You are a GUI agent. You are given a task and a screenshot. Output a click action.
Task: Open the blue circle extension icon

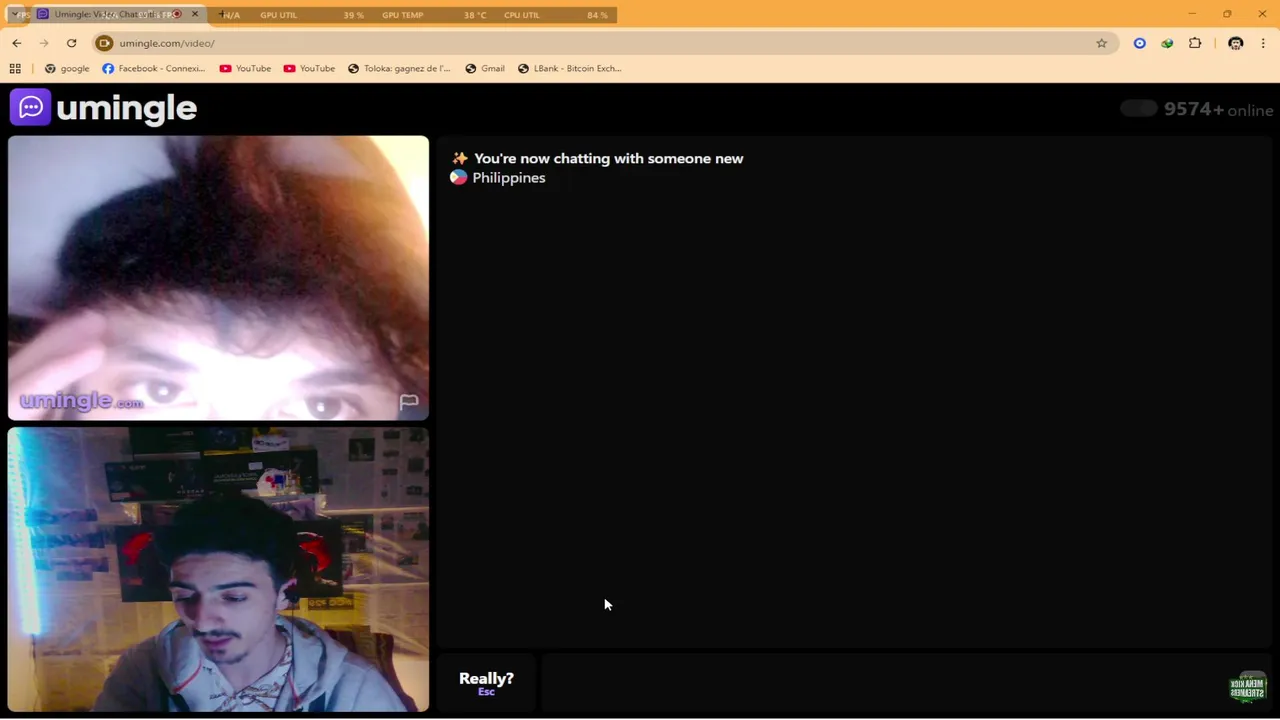[1139, 43]
